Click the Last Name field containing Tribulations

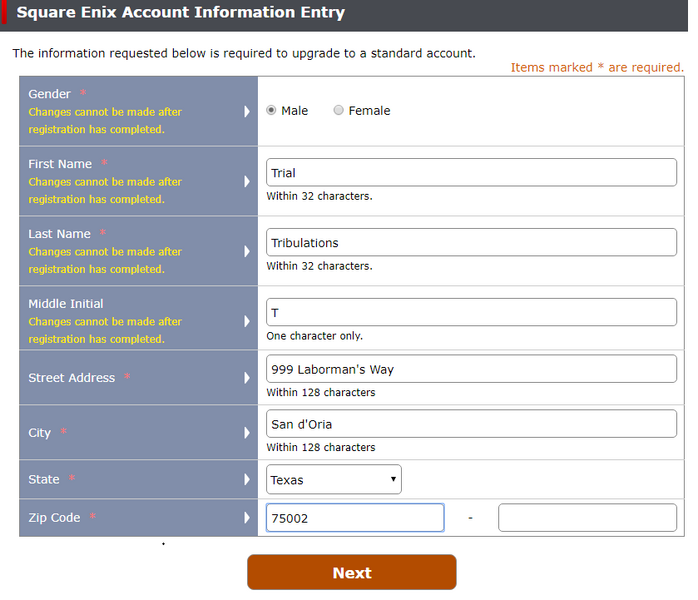(x=471, y=242)
